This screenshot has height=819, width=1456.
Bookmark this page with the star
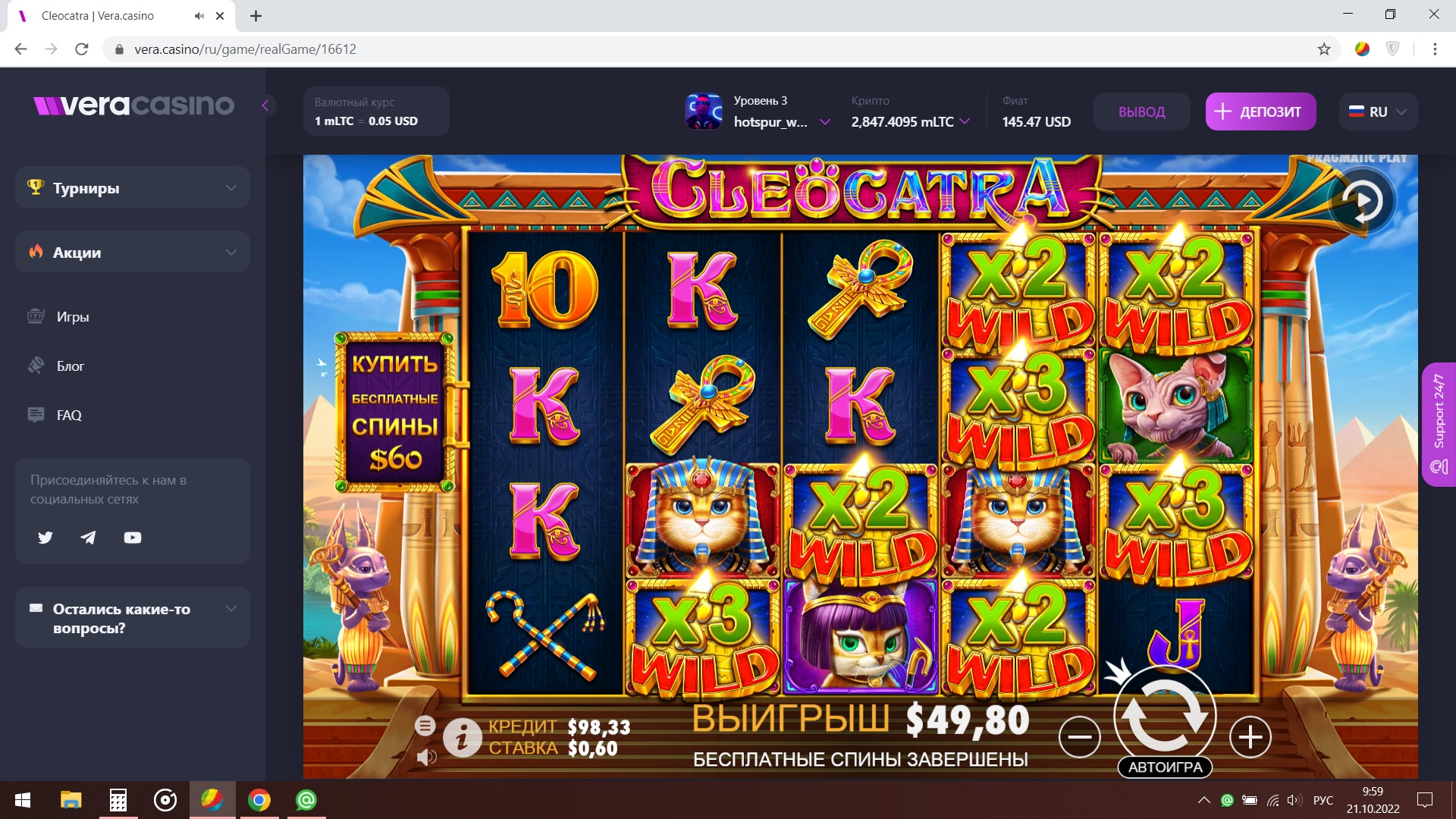[x=1324, y=49]
